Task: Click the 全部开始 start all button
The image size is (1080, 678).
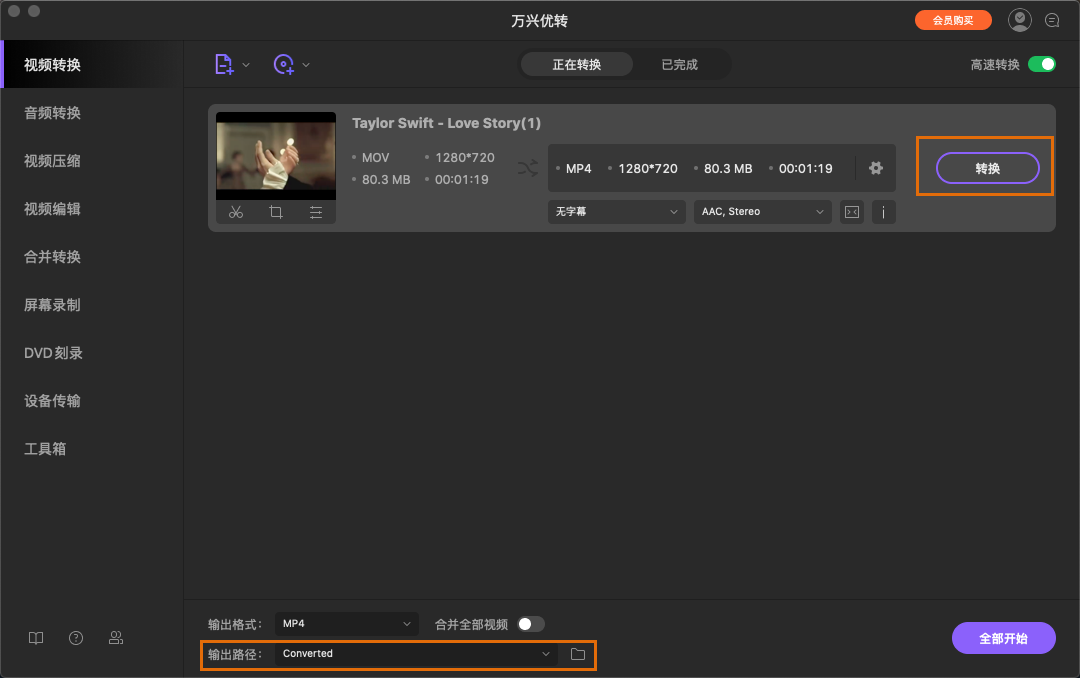Action: coord(1003,638)
